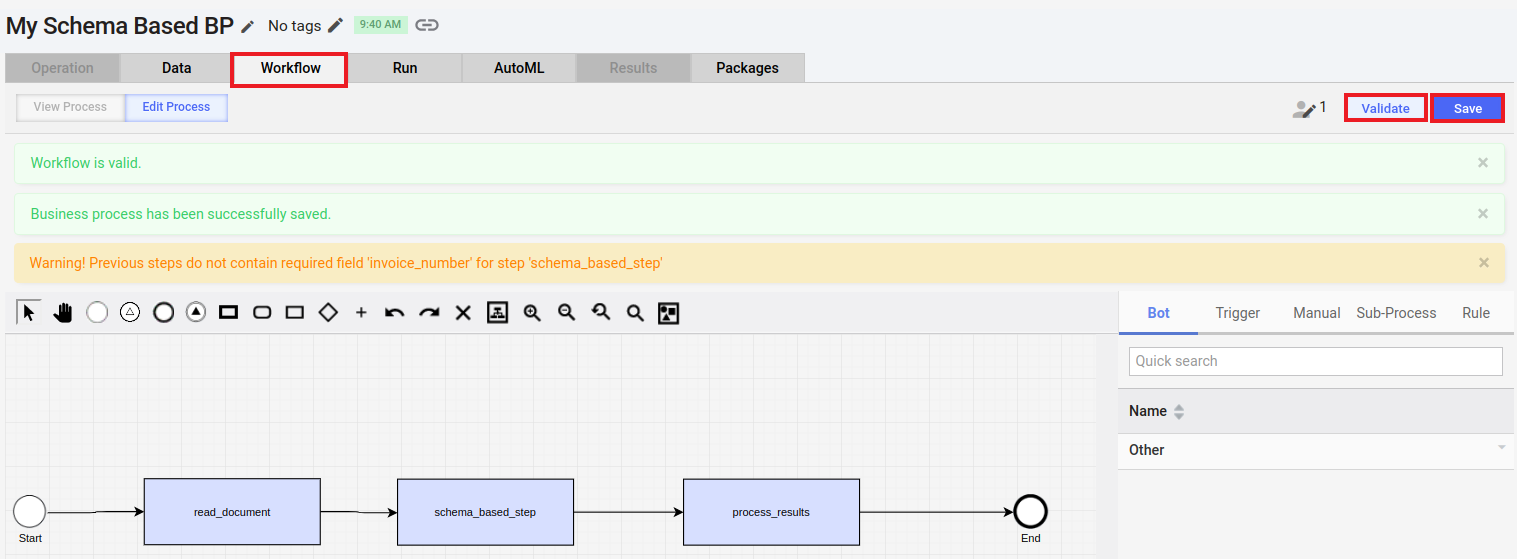Zoom in on the canvas
Screen dimensions: 1517x559
coord(532,313)
